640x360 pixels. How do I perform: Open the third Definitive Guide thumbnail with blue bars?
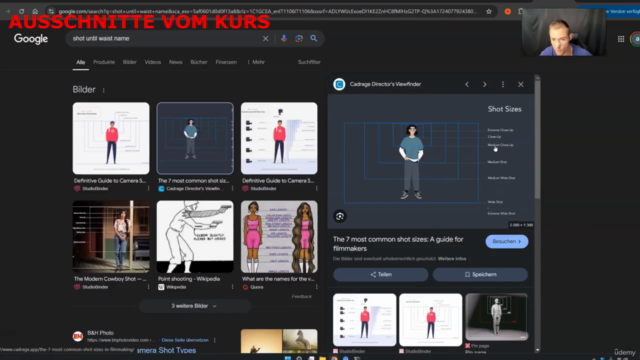tap(279, 138)
